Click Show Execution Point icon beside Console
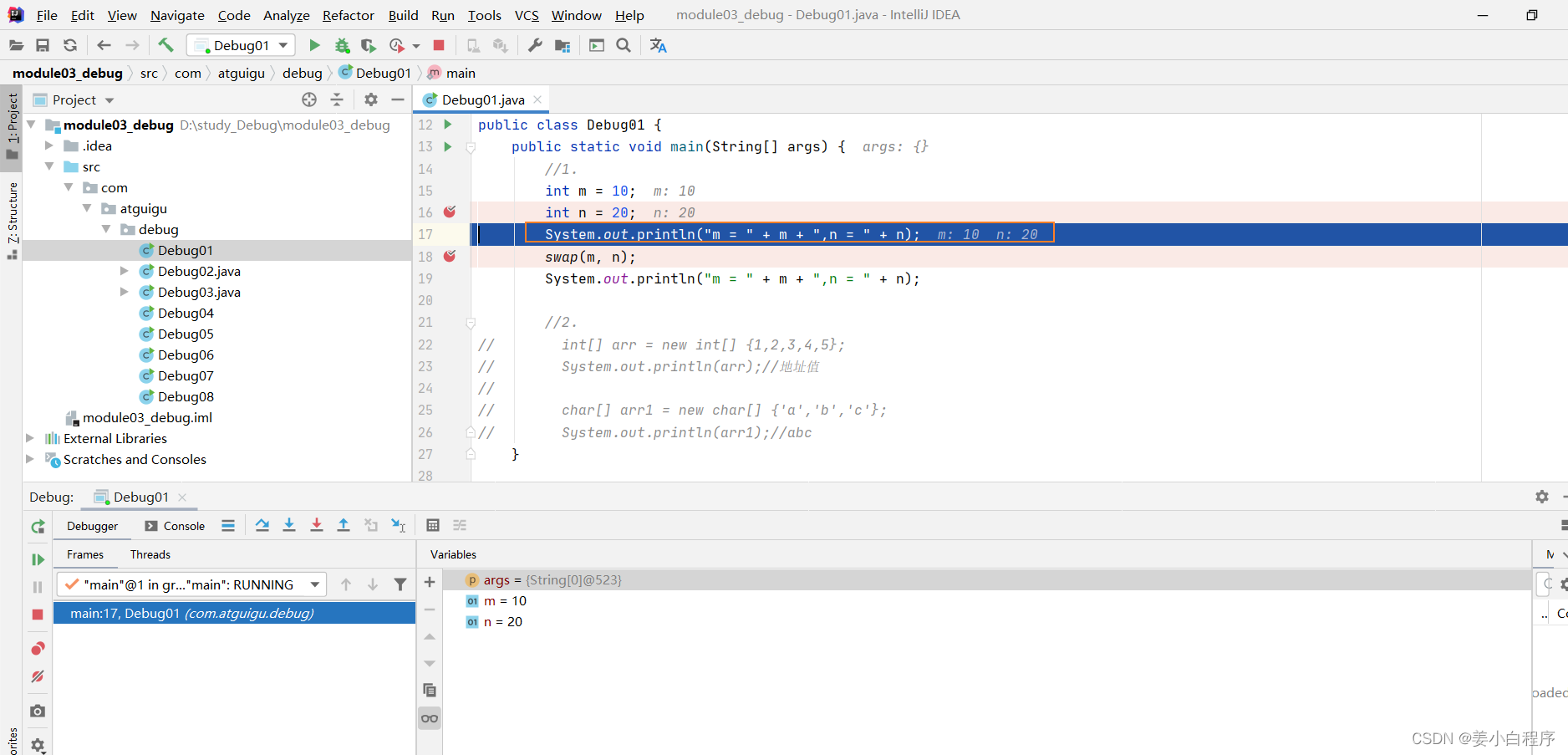 228,525
